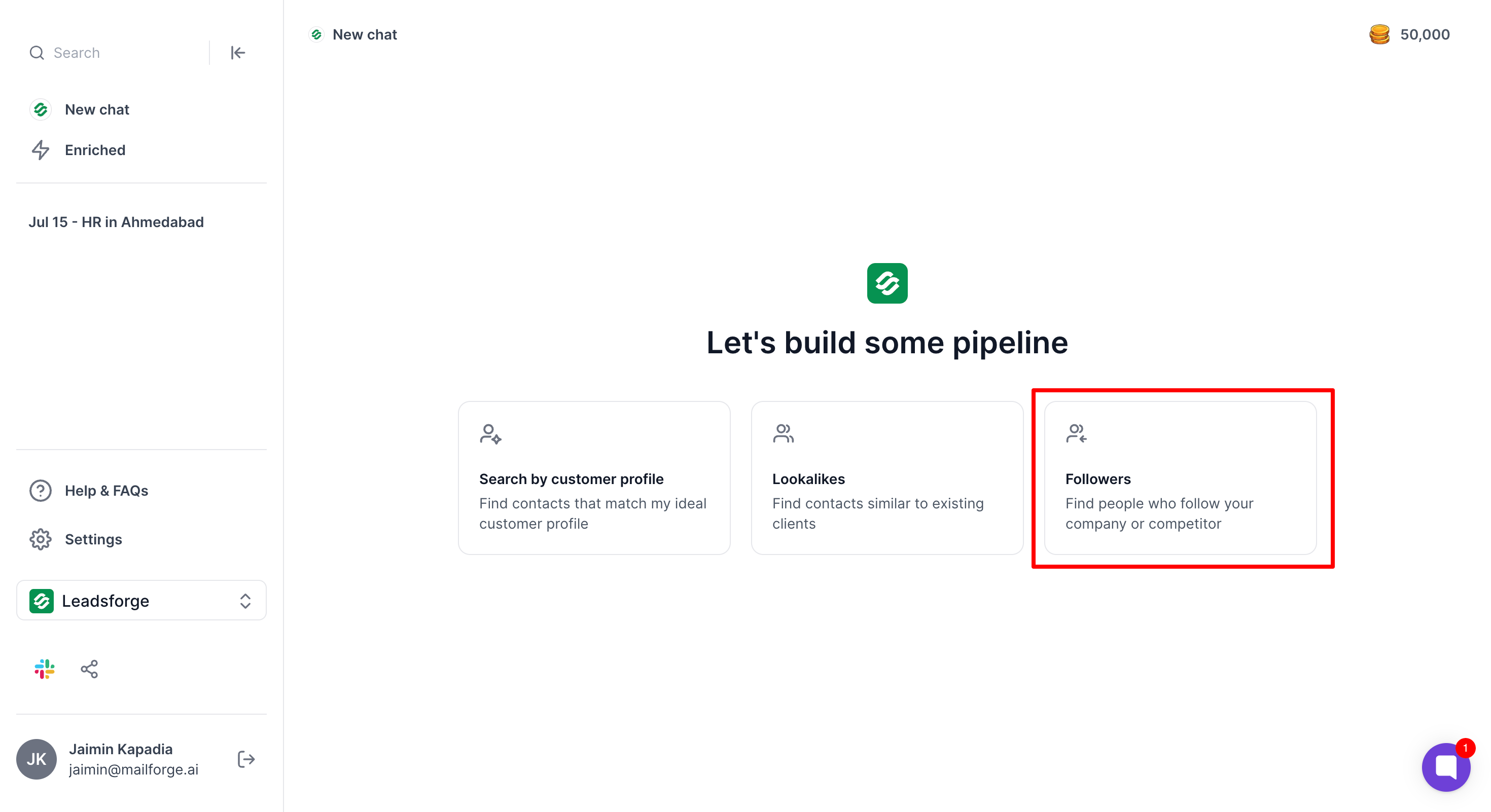Screen dimensions: 1491x812
Task: Click the Settings gear icon
Action: coord(41,539)
